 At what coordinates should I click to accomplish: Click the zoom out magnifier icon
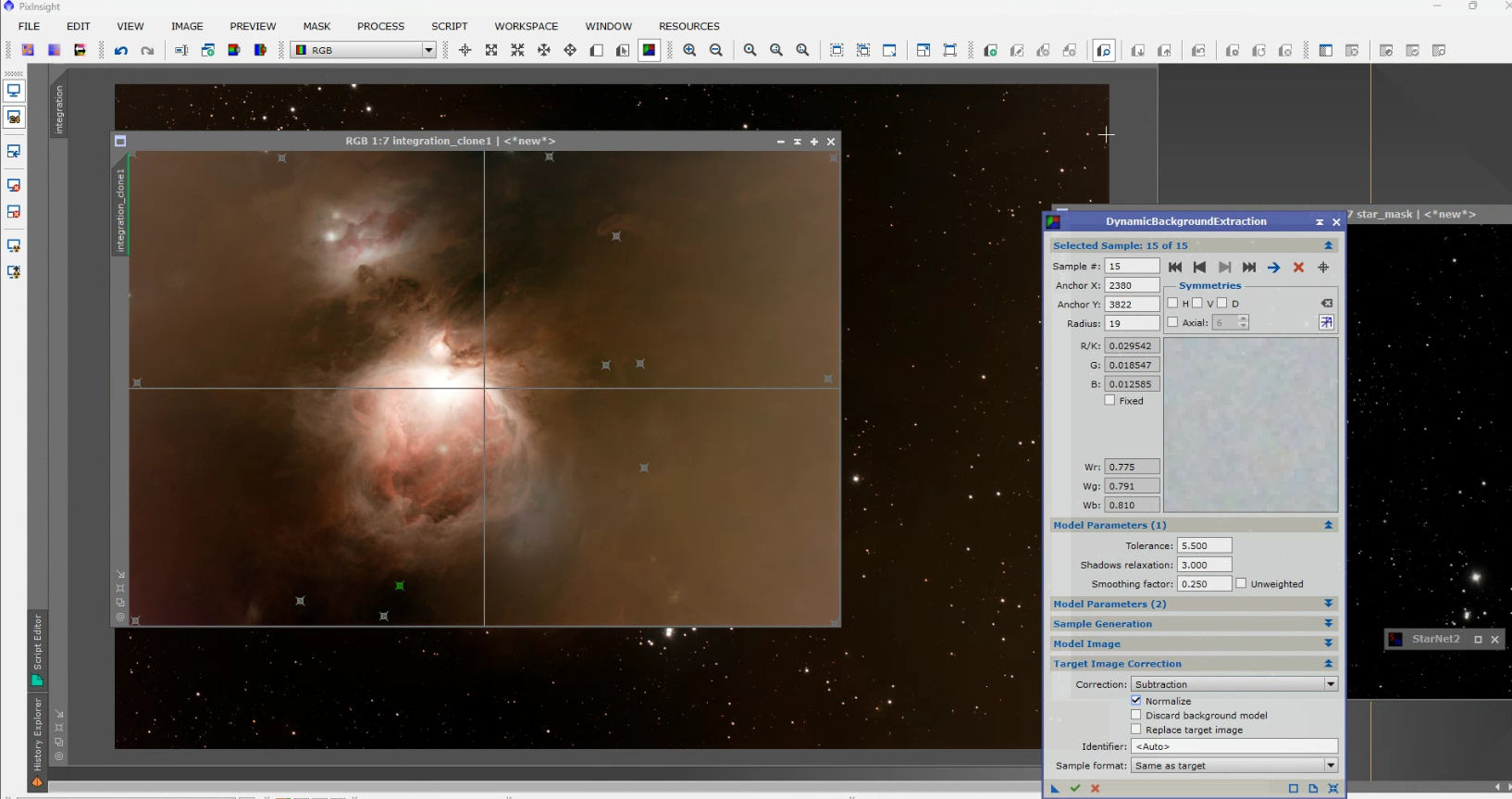click(x=716, y=51)
